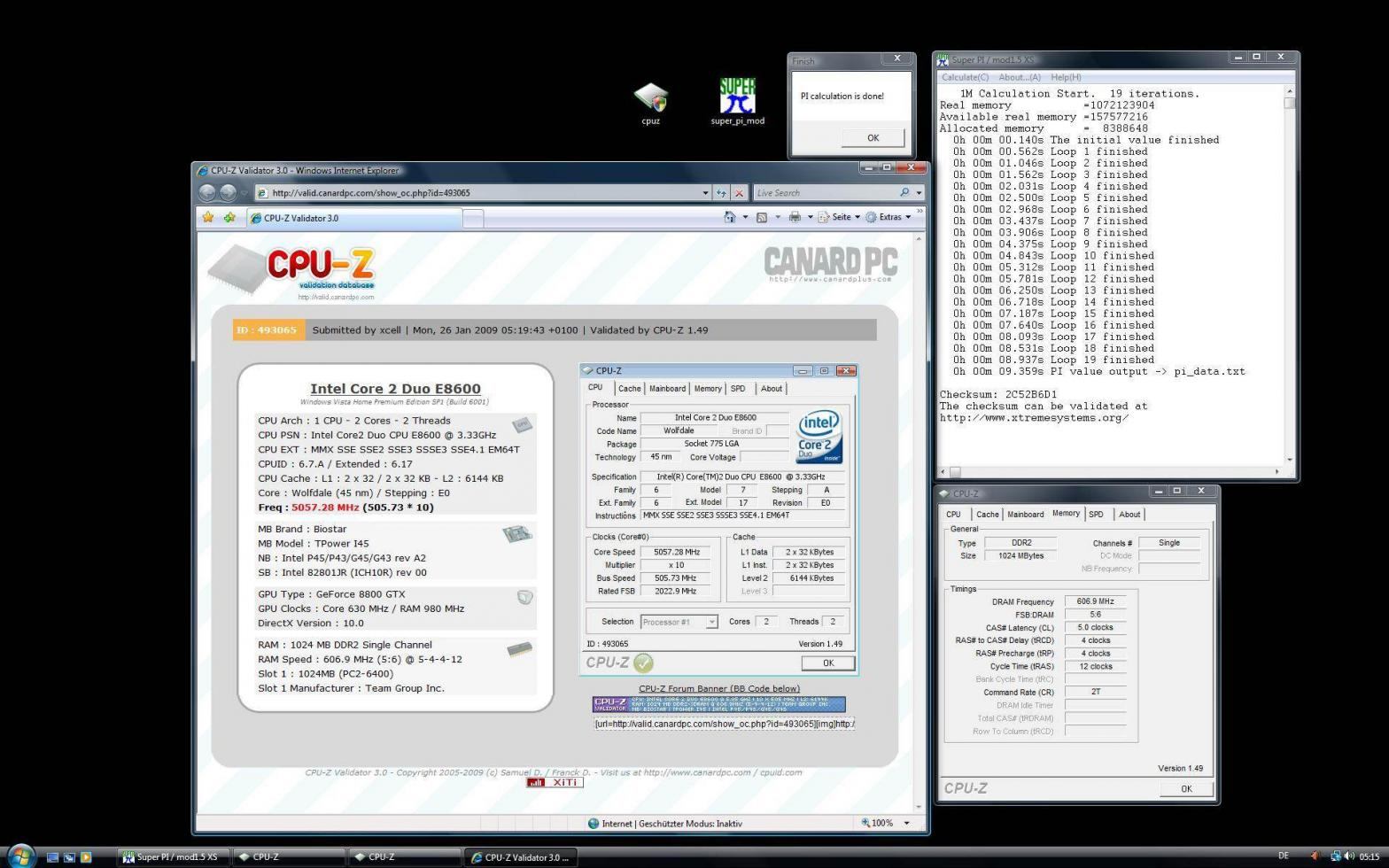Screen dimensions: 1389x868
Task: Click the Live Search input field
Action: pos(826,192)
